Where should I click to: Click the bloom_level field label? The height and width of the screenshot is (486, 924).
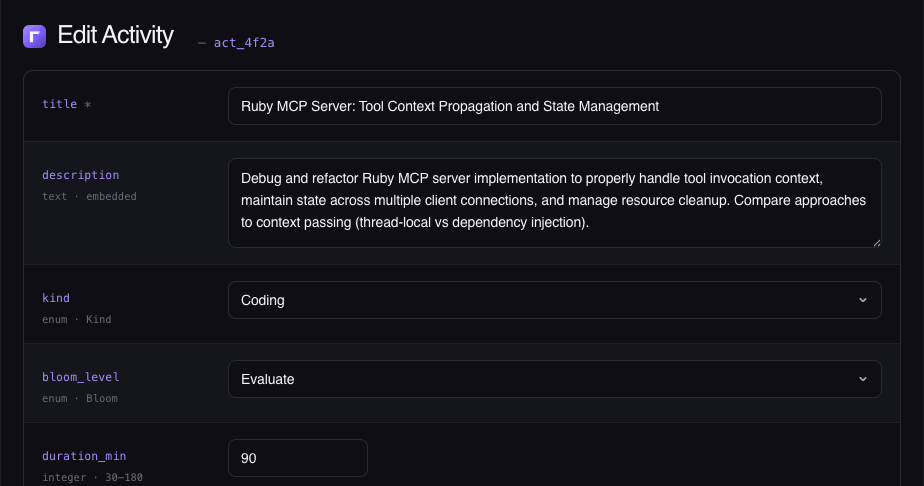click(x=81, y=377)
